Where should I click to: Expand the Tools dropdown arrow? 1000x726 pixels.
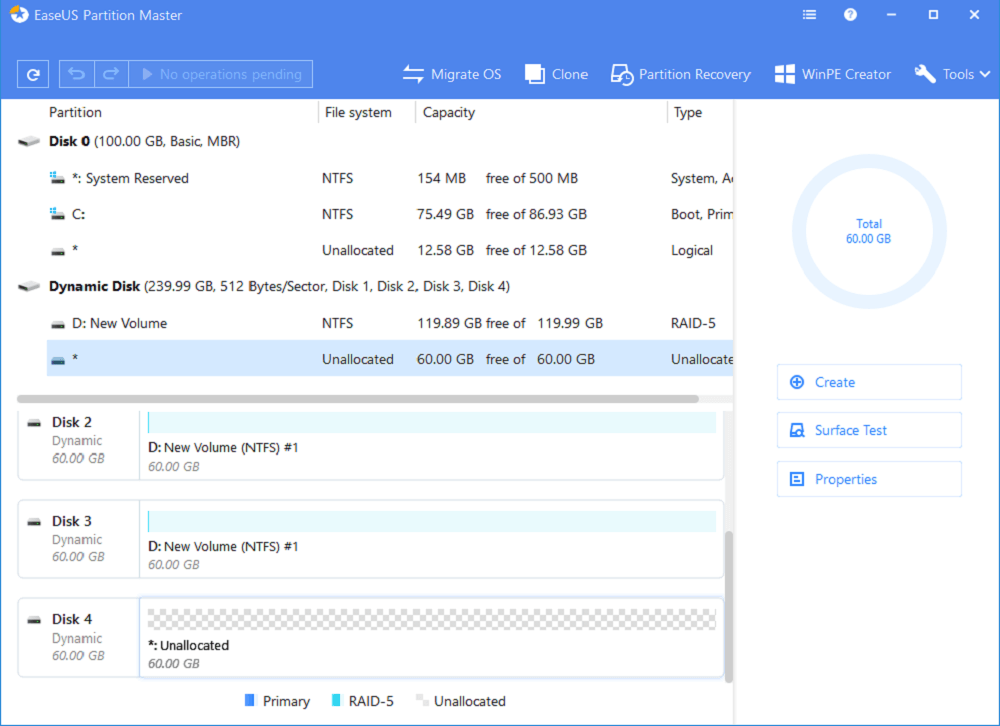(985, 75)
